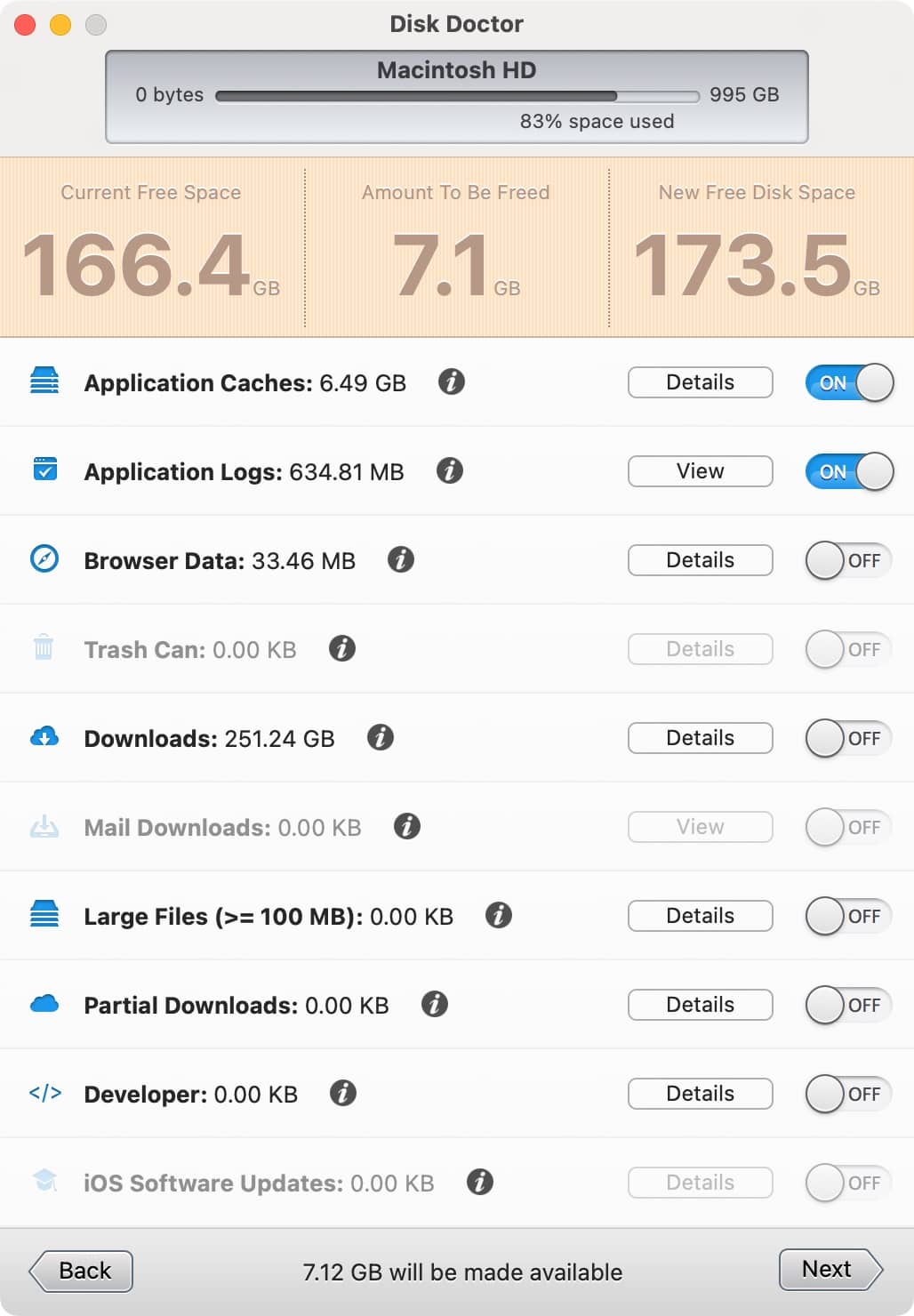Click the iOS Software Updates icon
Screen dimensions: 914x1316
point(44,1180)
